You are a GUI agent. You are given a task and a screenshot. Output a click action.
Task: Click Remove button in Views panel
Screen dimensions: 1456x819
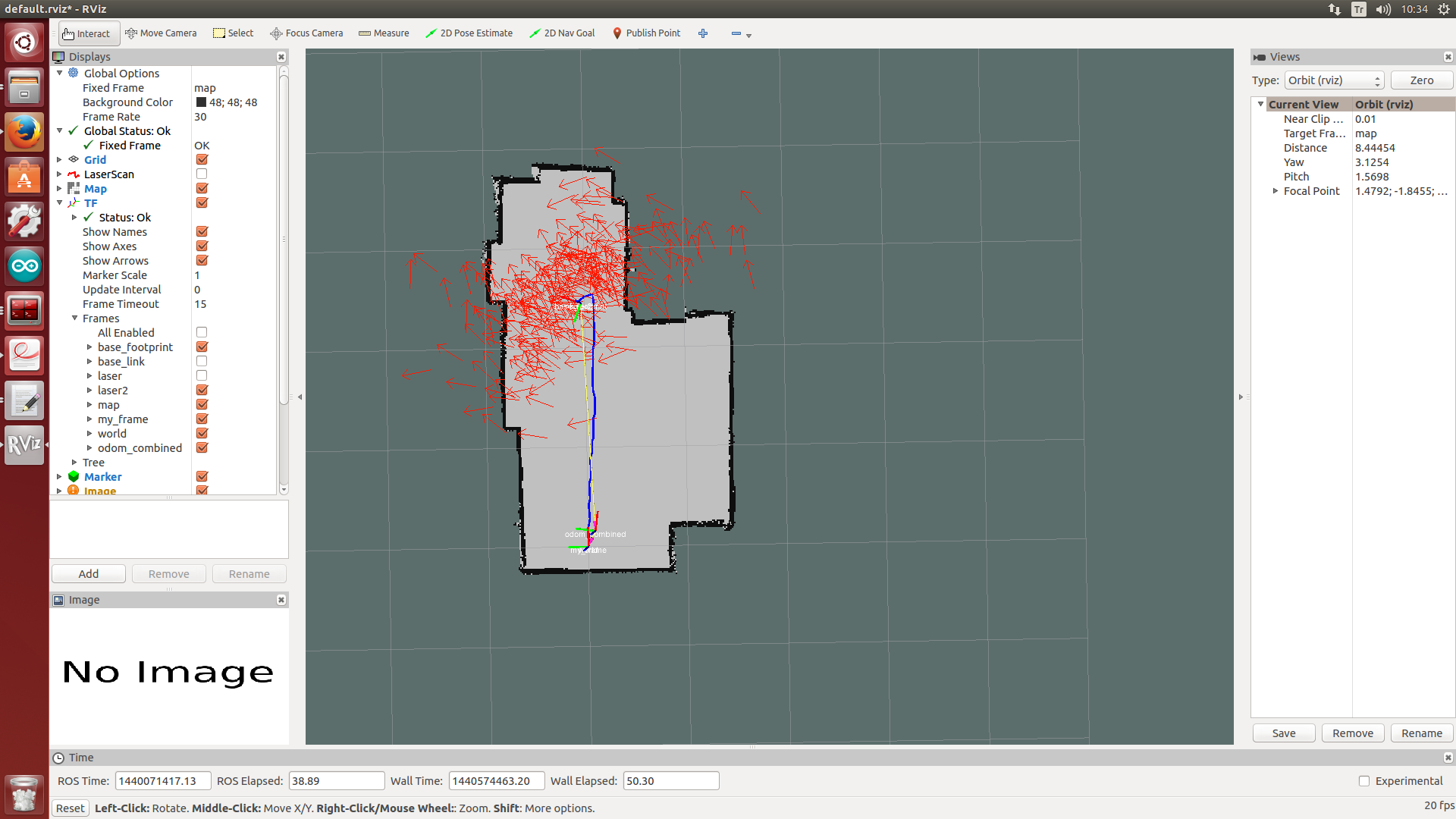click(x=1353, y=733)
